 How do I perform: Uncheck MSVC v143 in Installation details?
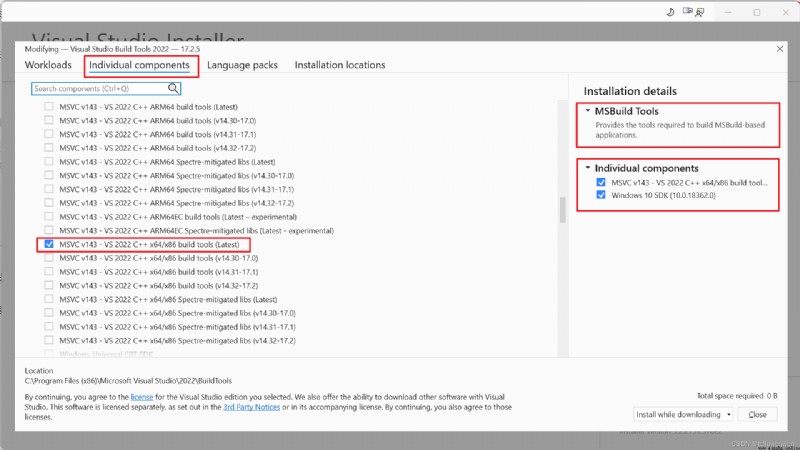coord(601,182)
